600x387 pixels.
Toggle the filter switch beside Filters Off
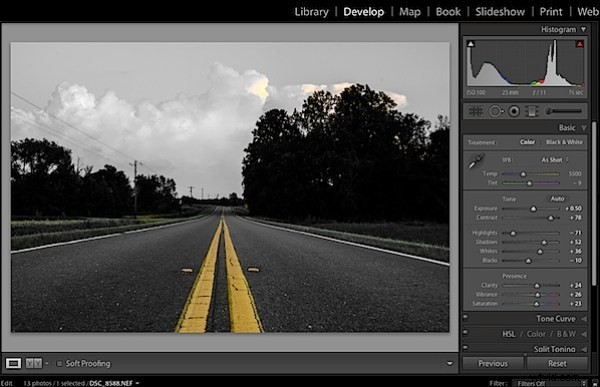point(594,383)
